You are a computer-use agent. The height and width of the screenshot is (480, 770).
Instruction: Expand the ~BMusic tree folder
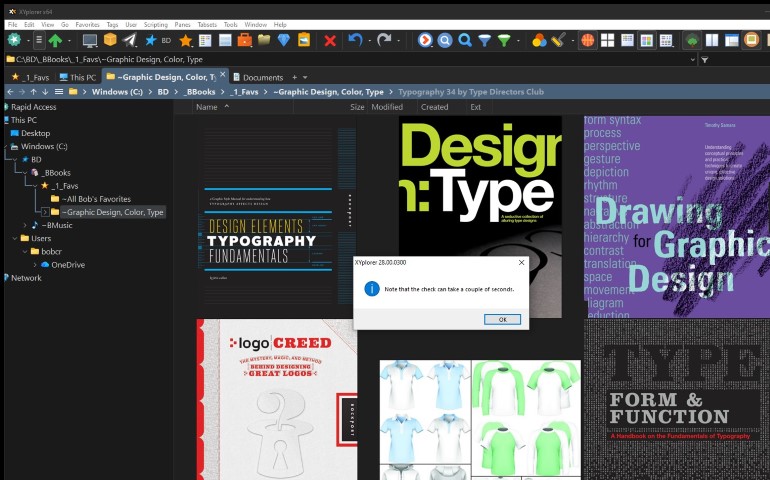[25, 225]
